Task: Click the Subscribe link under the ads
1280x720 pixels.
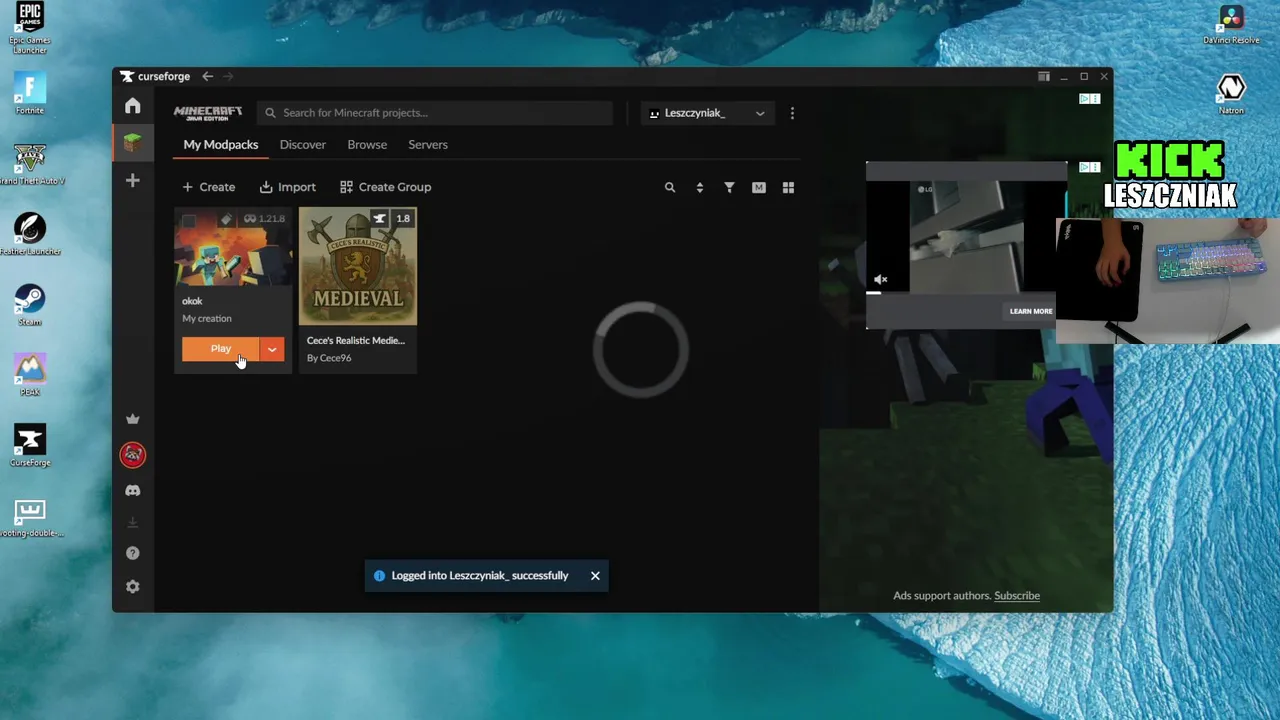Action: click(1017, 596)
